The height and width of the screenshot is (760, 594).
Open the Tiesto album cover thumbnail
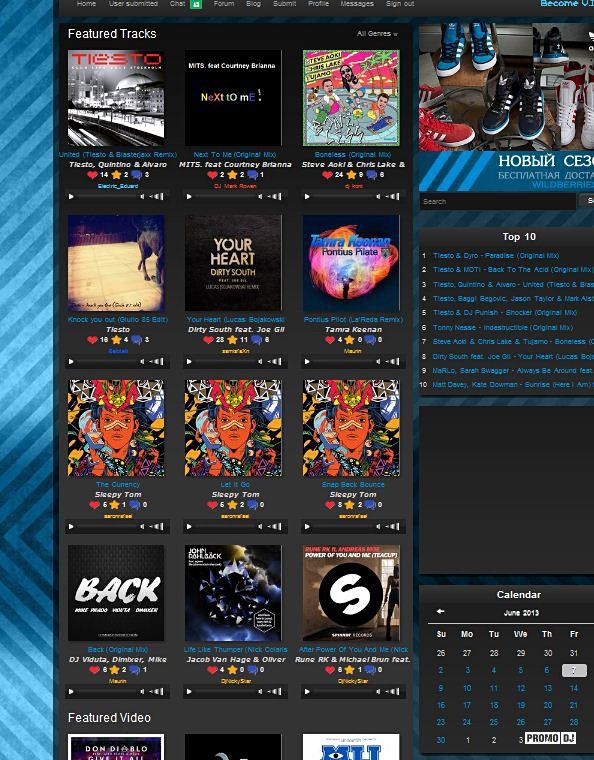pyautogui.click(x=116, y=98)
